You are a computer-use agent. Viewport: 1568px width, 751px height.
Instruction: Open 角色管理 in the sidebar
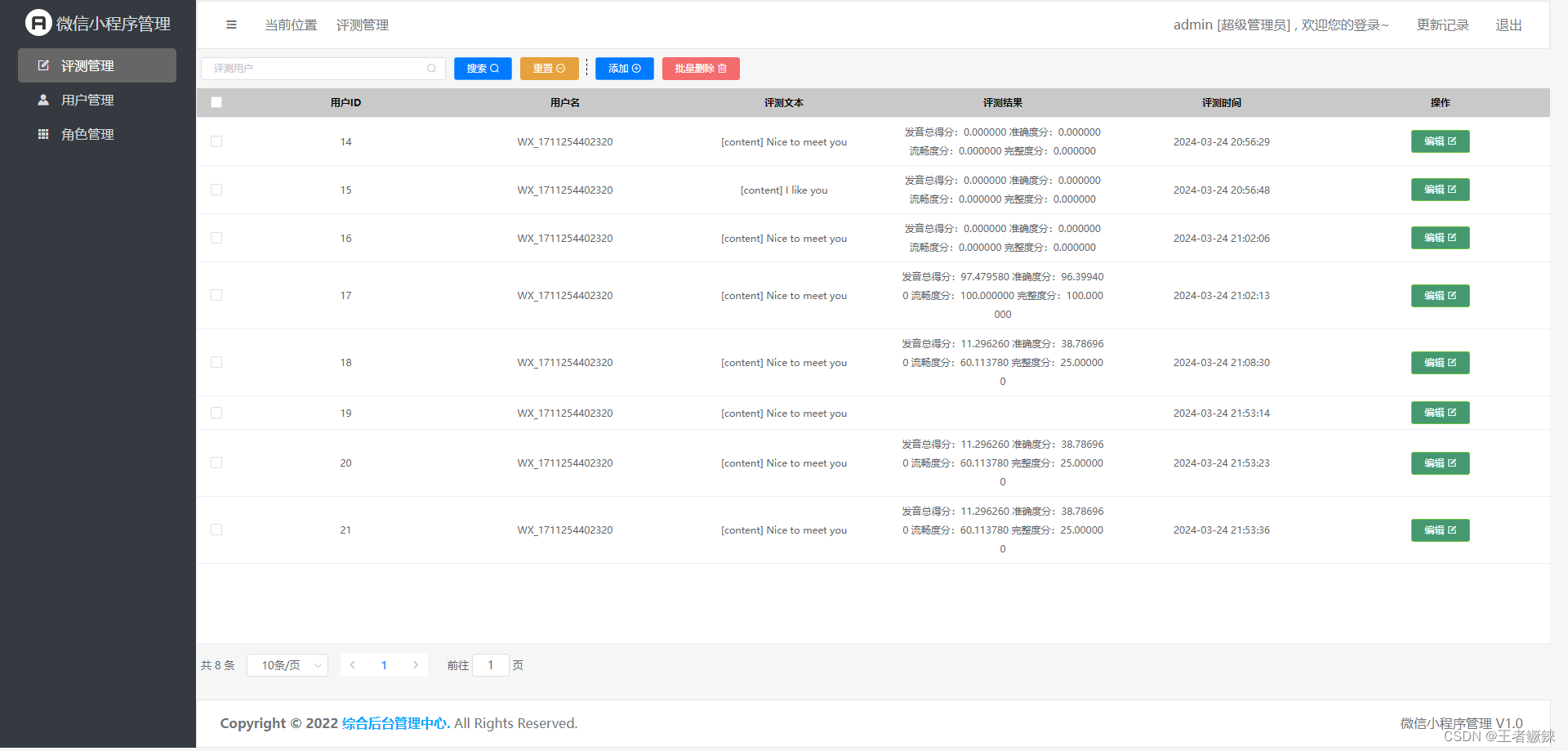[x=97, y=134]
